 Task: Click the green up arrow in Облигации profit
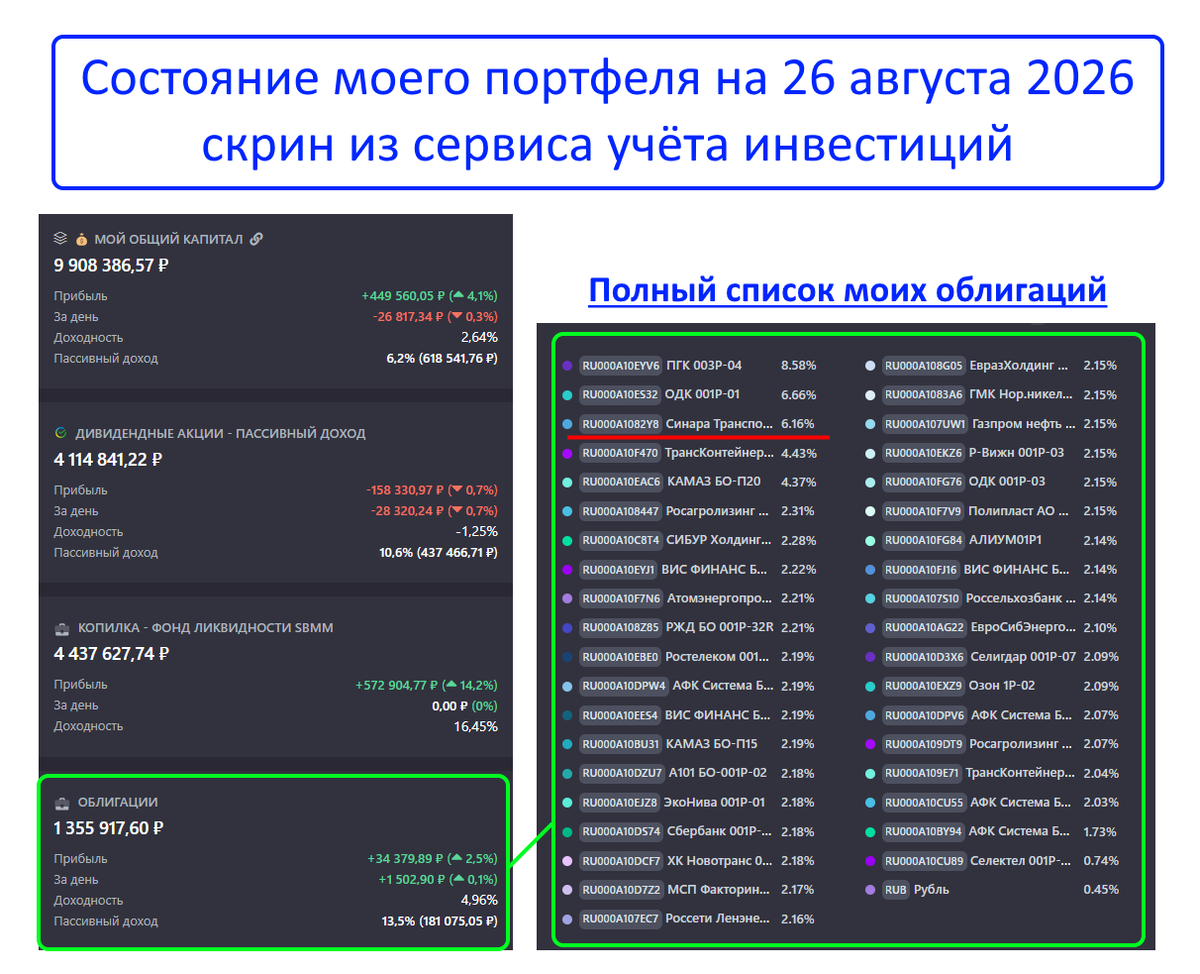pyautogui.click(x=455, y=858)
